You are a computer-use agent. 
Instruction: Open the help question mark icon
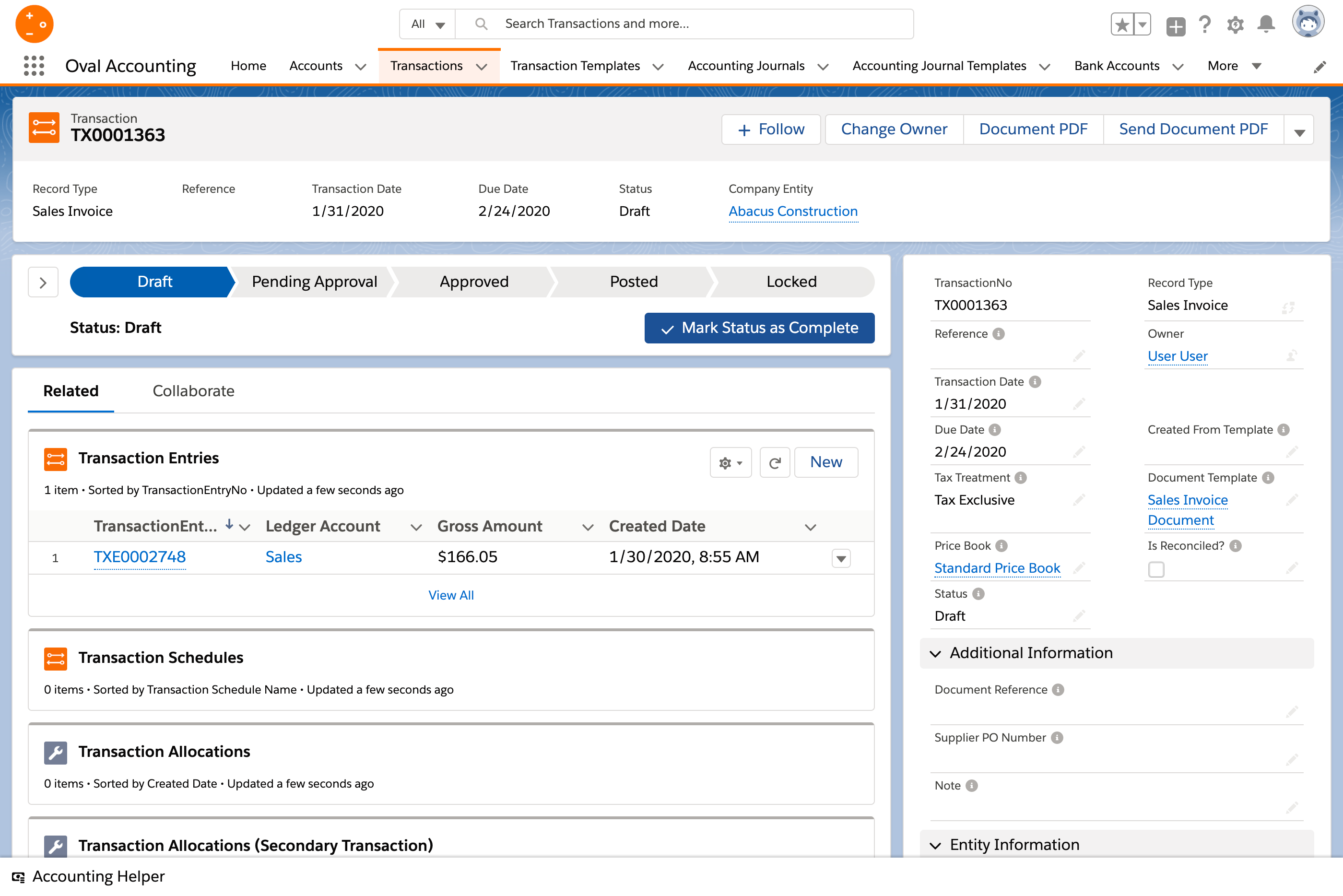1205,24
